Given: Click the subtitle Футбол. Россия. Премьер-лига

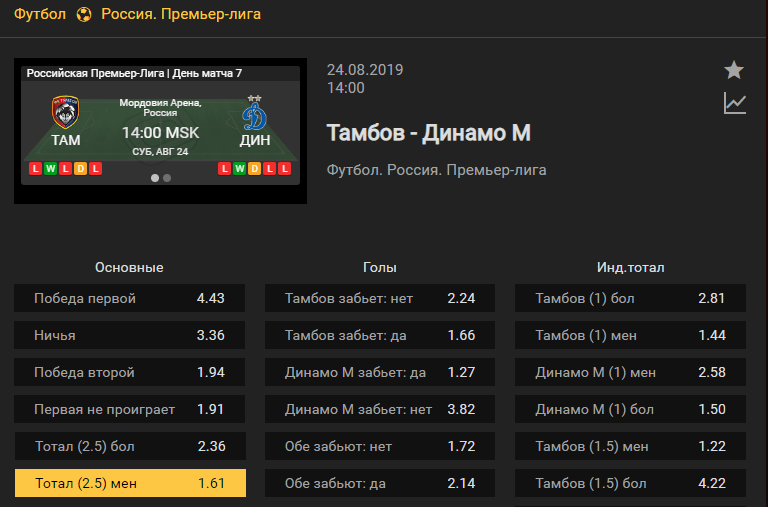Looking at the screenshot, I should (x=436, y=170).
